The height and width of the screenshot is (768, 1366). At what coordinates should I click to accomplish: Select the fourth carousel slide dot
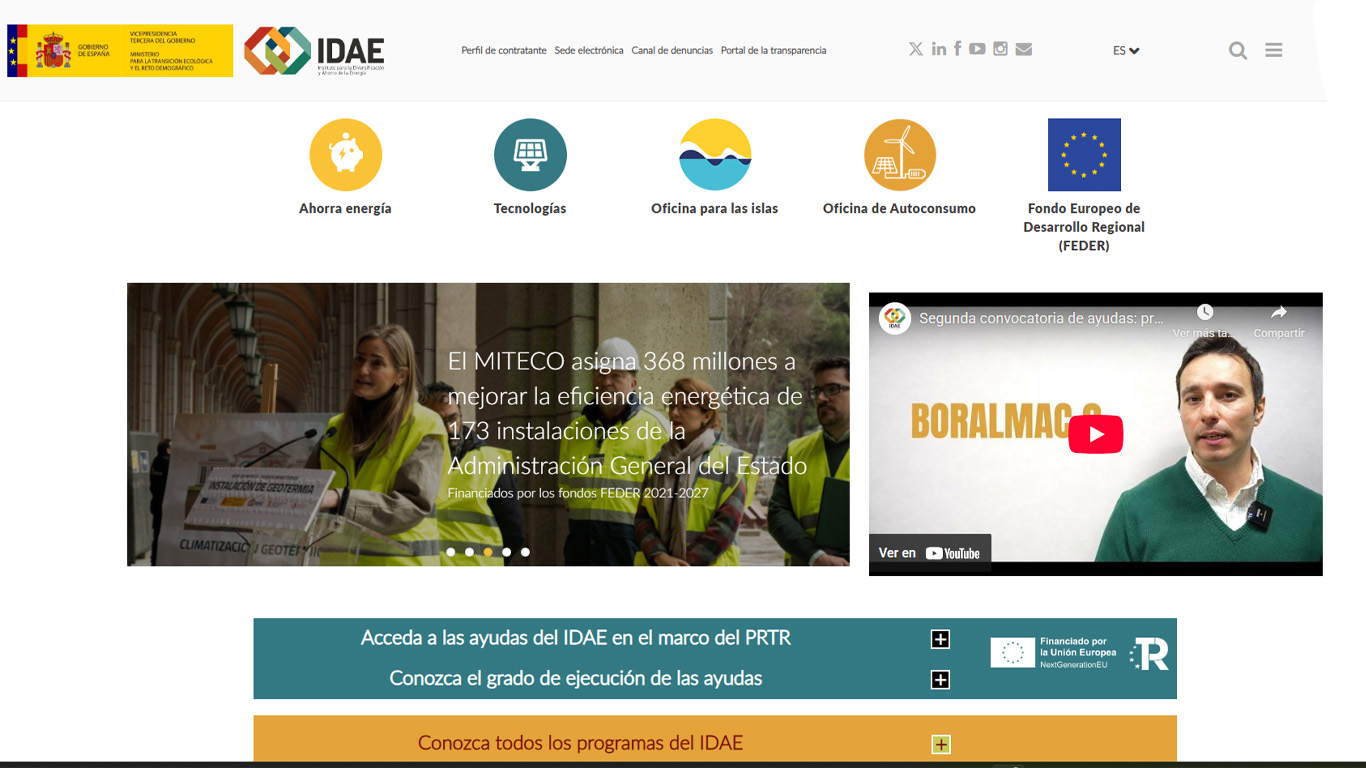[507, 552]
